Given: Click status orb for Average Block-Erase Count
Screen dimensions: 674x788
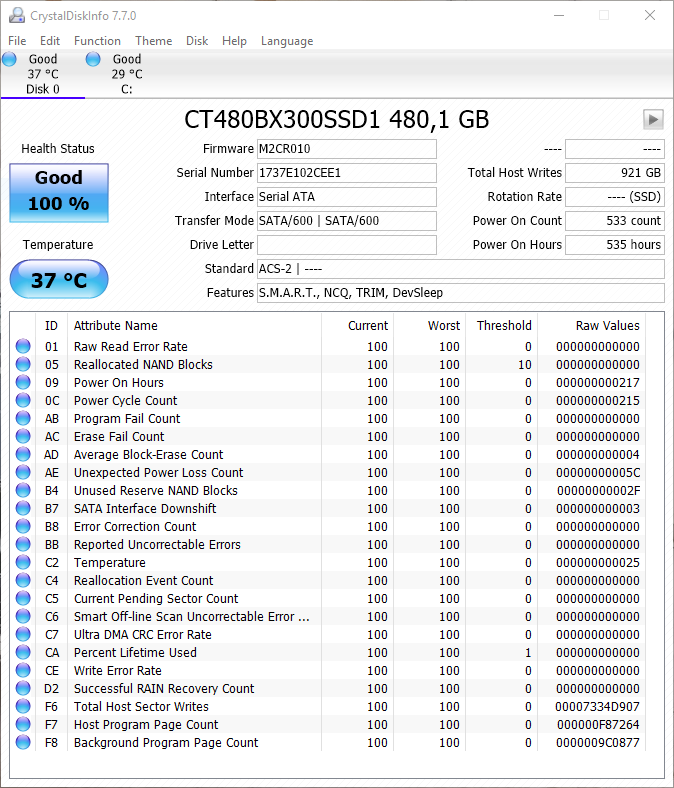Looking at the screenshot, I should click(x=23, y=454).
